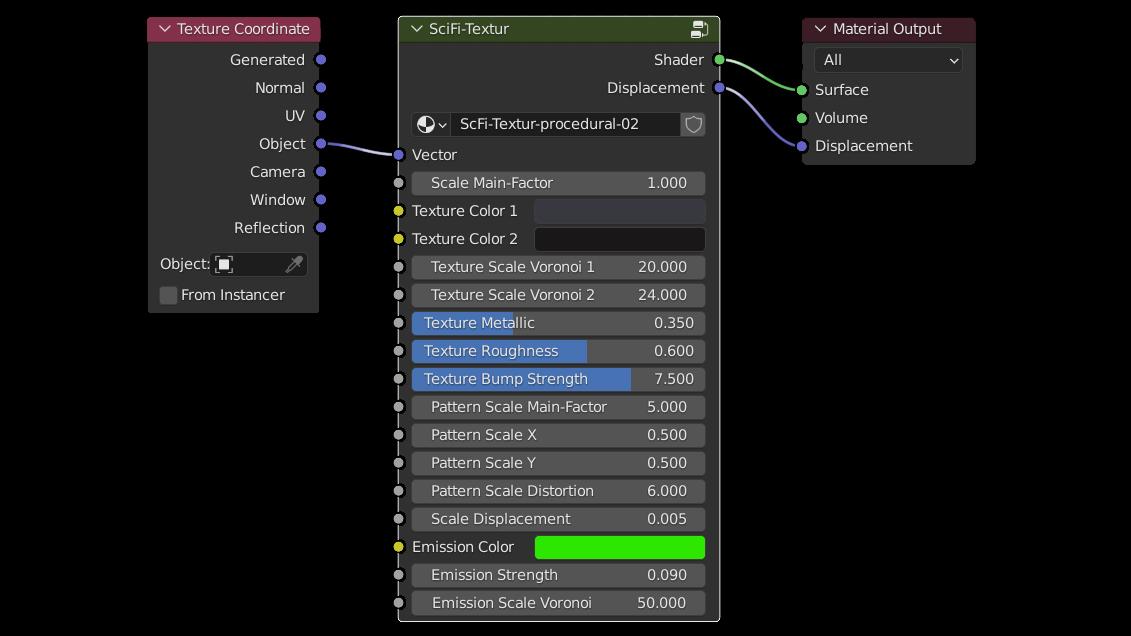Collapse the Material Output node
The width and height of the screenshot is (1131, 636).
point(820,29)
